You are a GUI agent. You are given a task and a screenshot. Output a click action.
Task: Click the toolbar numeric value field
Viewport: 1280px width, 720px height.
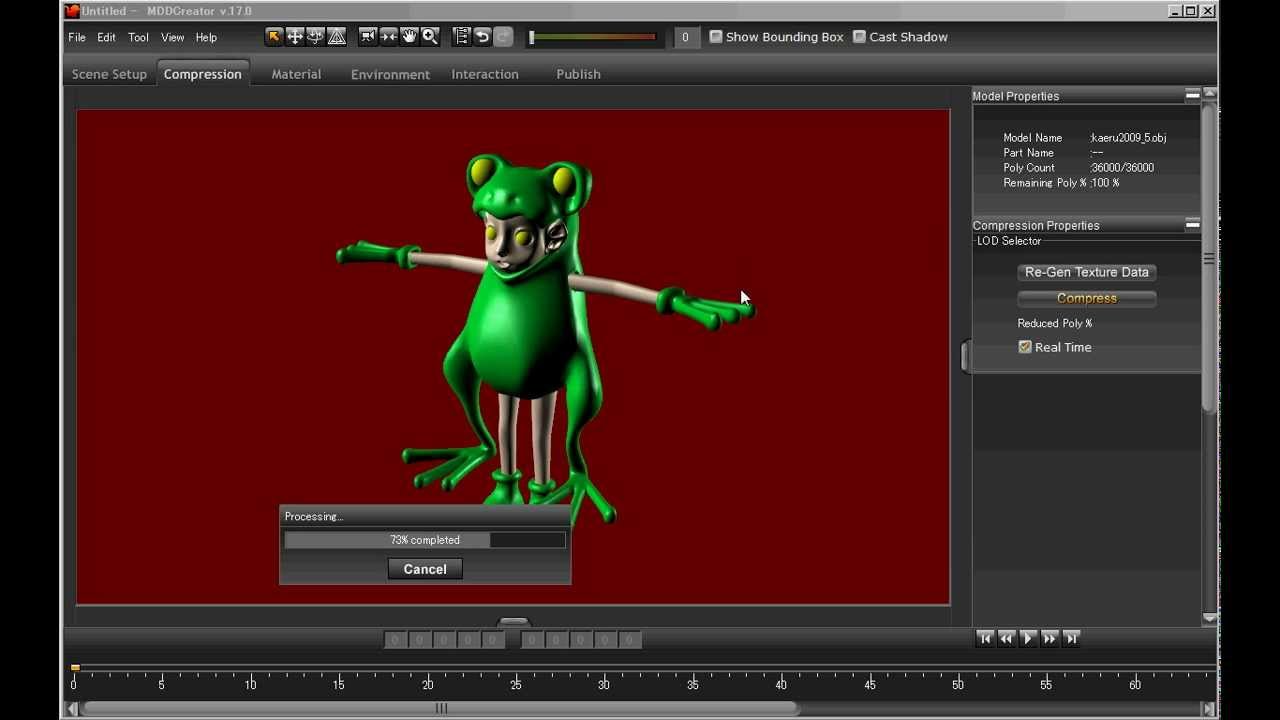click(x=685, y=37)
